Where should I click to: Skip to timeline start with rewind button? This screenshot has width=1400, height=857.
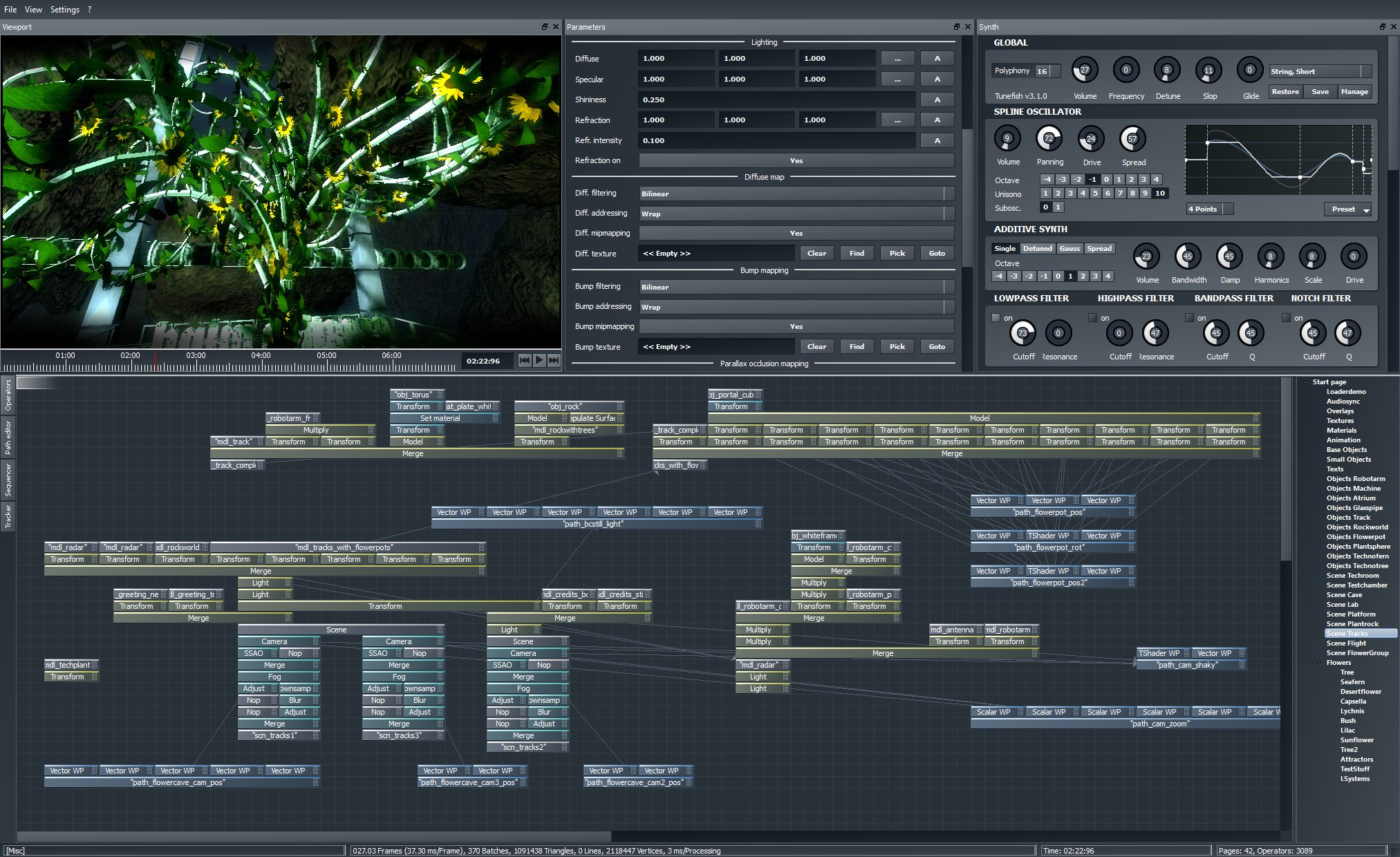coord(525,360)
